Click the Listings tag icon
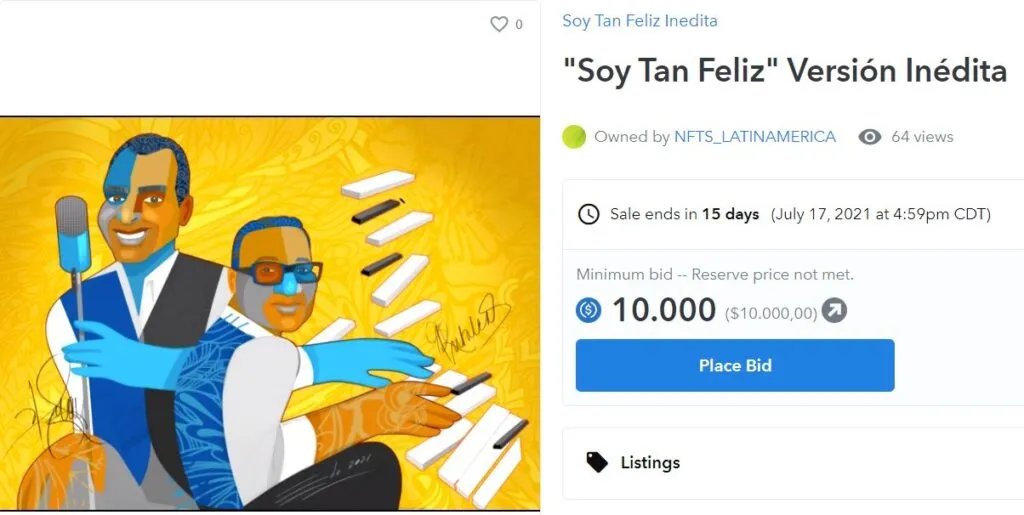 click(x=596, y=462)
